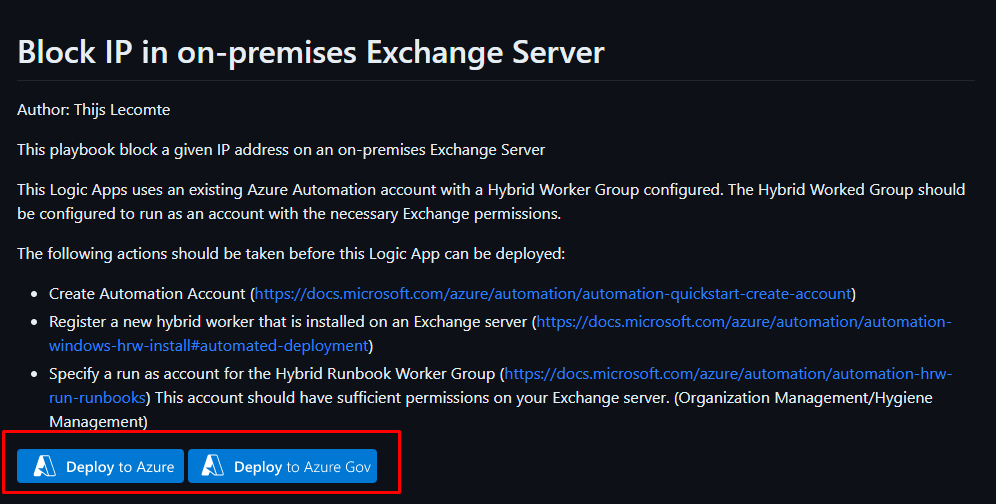The image size is (996, 504).
Task: Open the automation-hrw-run-runbooks link's first line
Action: tap(728, 374)
